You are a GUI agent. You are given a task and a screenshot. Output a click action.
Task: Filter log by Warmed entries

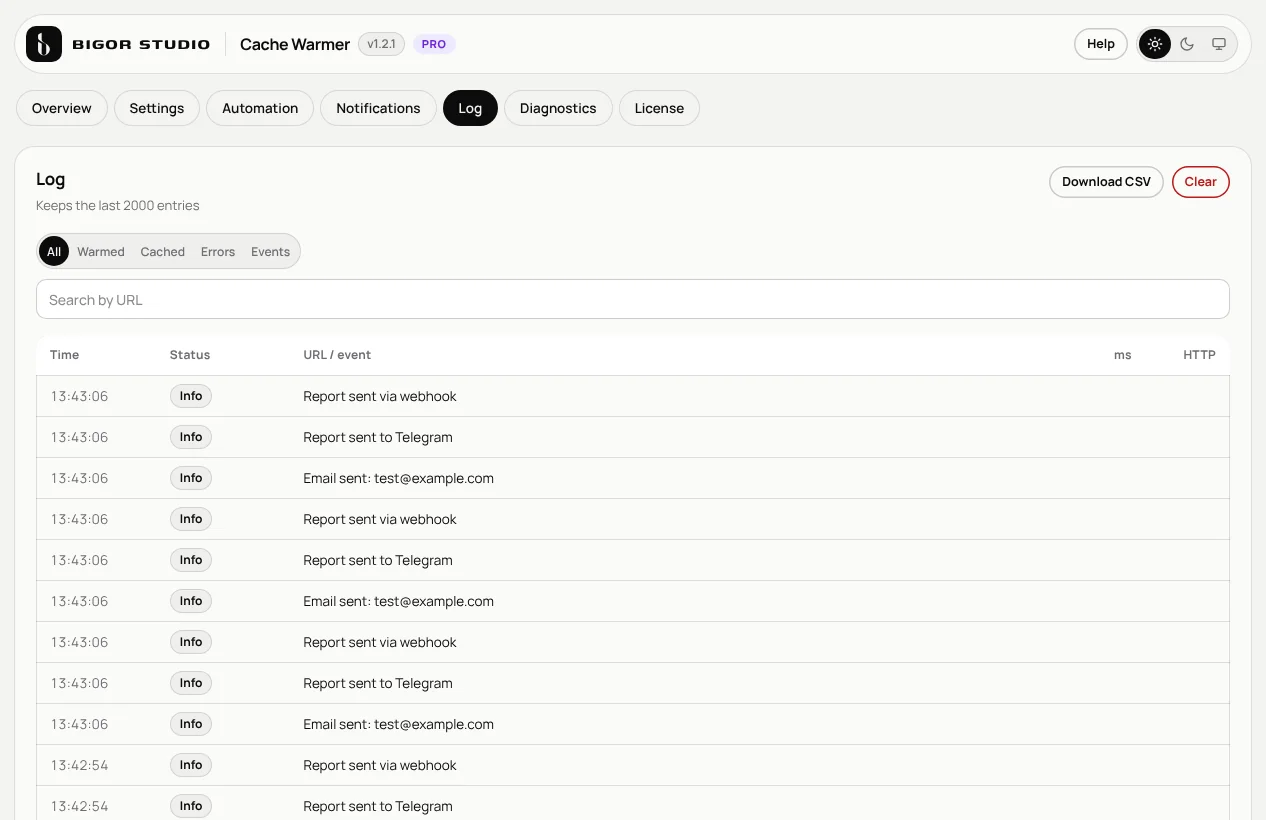coord(101,252)
